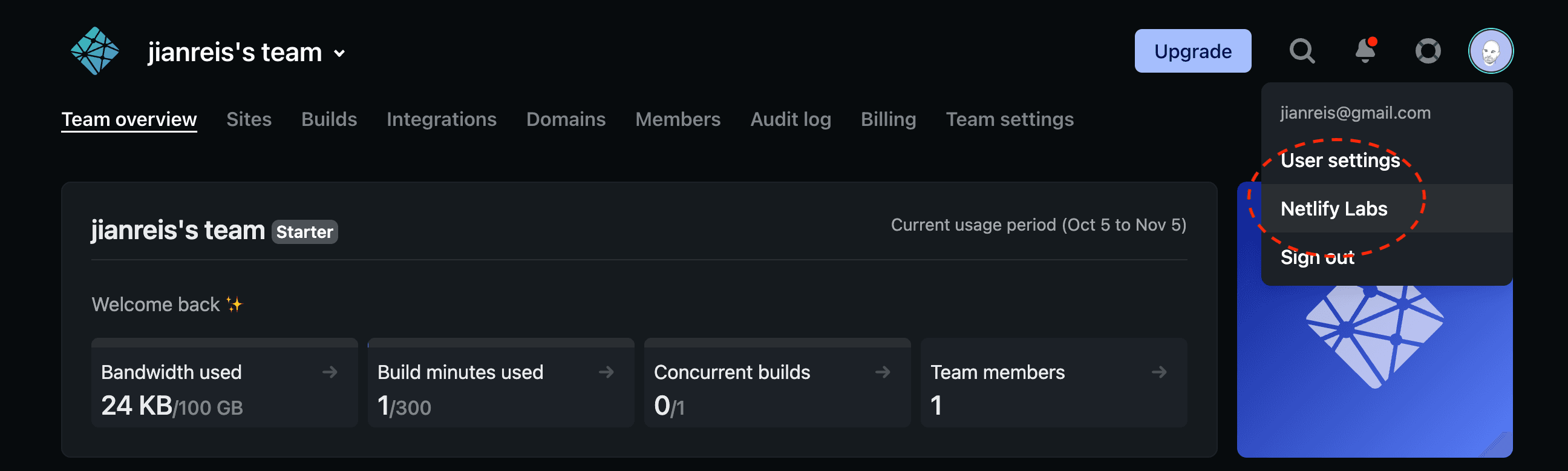The width and height of the screenshot is (1568, 471).
Task: Click the Bandwidth used arrow icon
Action: (330, 372)
